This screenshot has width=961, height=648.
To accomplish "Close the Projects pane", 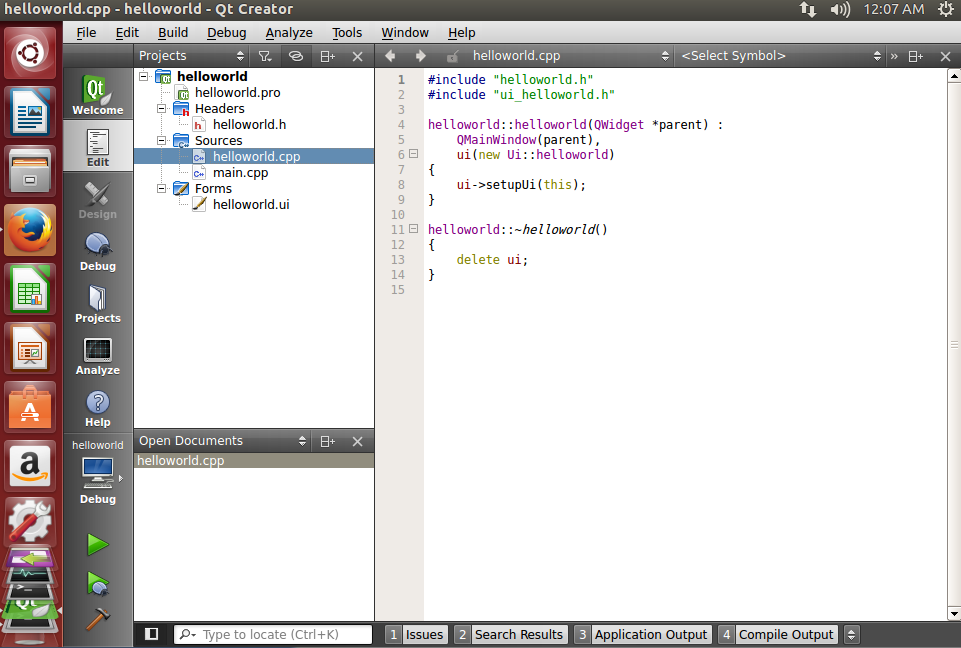I will [358, 56].
